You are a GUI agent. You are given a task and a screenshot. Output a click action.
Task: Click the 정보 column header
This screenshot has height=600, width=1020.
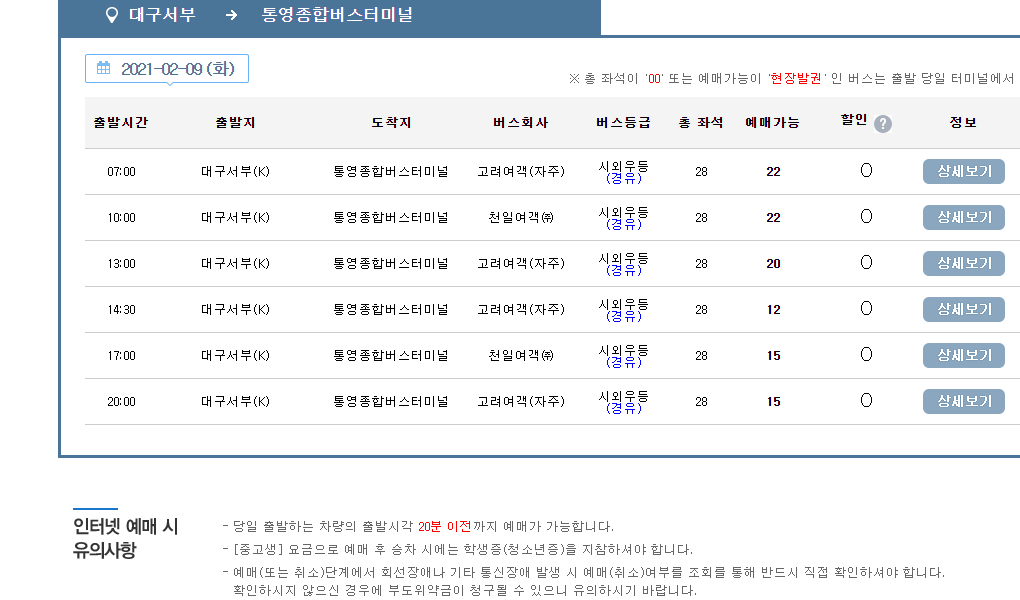pos(963,122)
